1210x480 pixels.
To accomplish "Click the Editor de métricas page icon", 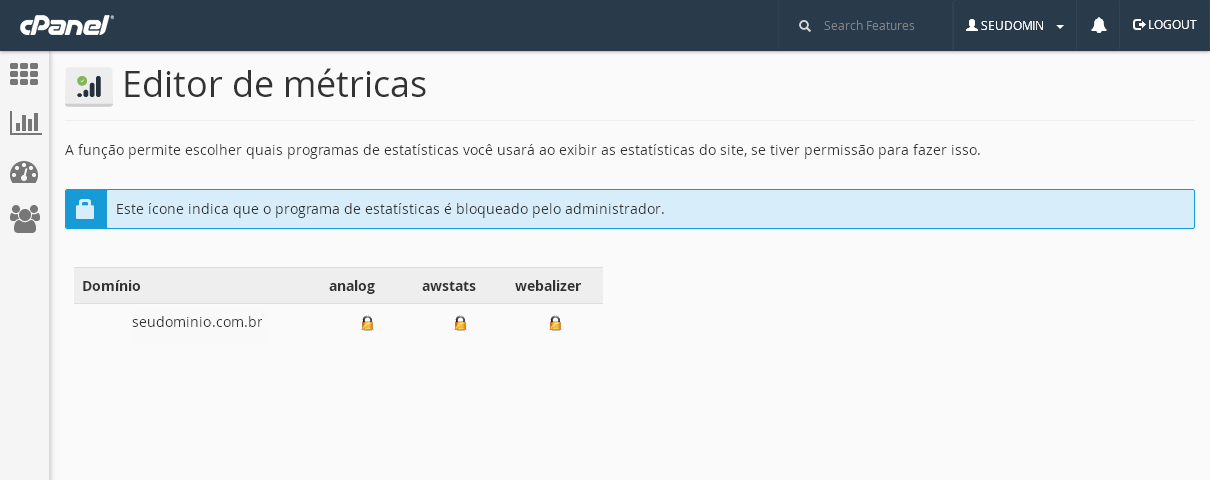I will 89,86.
